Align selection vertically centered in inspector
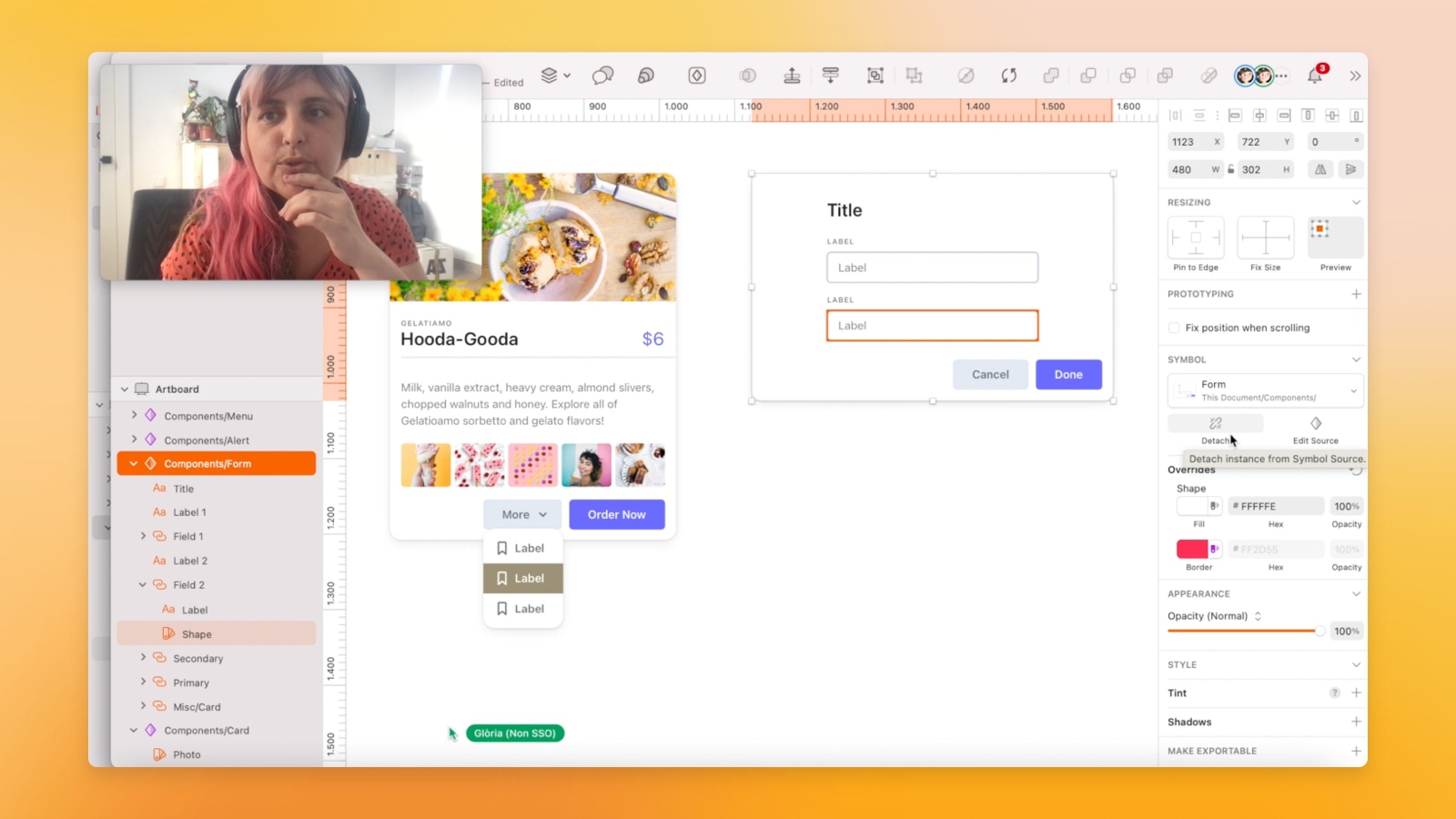The image size is (1456, 819). pos(1332,116)
